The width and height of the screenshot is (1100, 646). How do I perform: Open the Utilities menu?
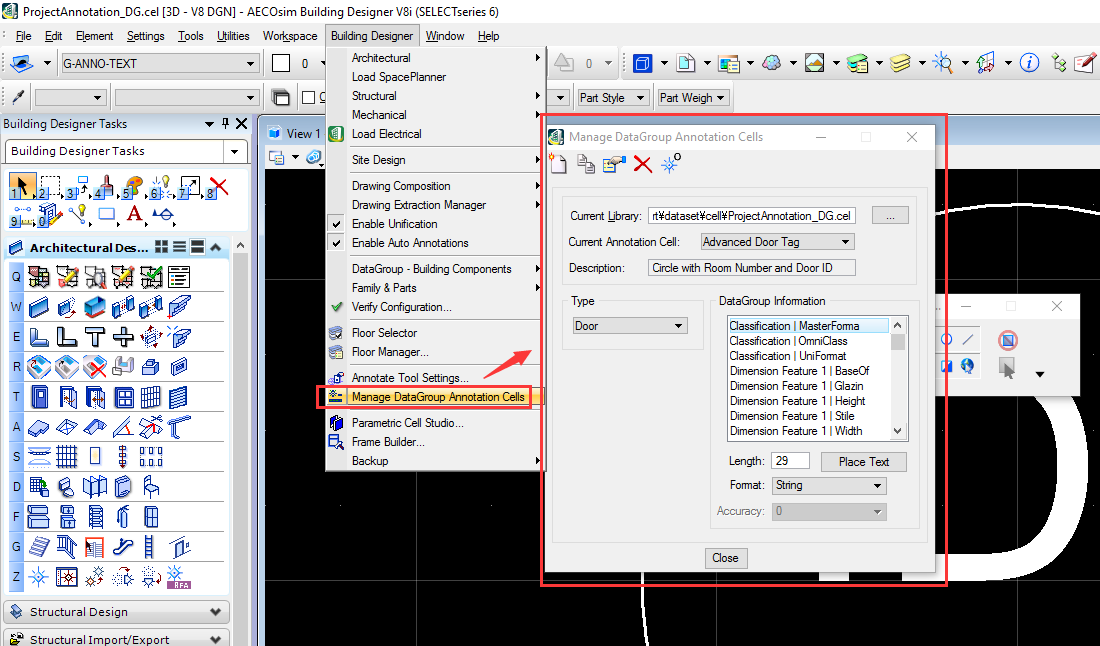coord(233,36)
